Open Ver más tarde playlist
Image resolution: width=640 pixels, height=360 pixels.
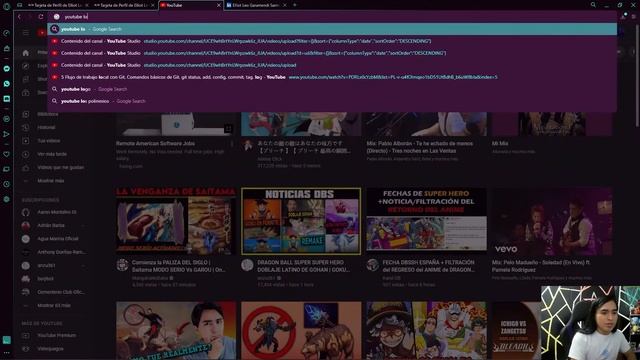52,154
